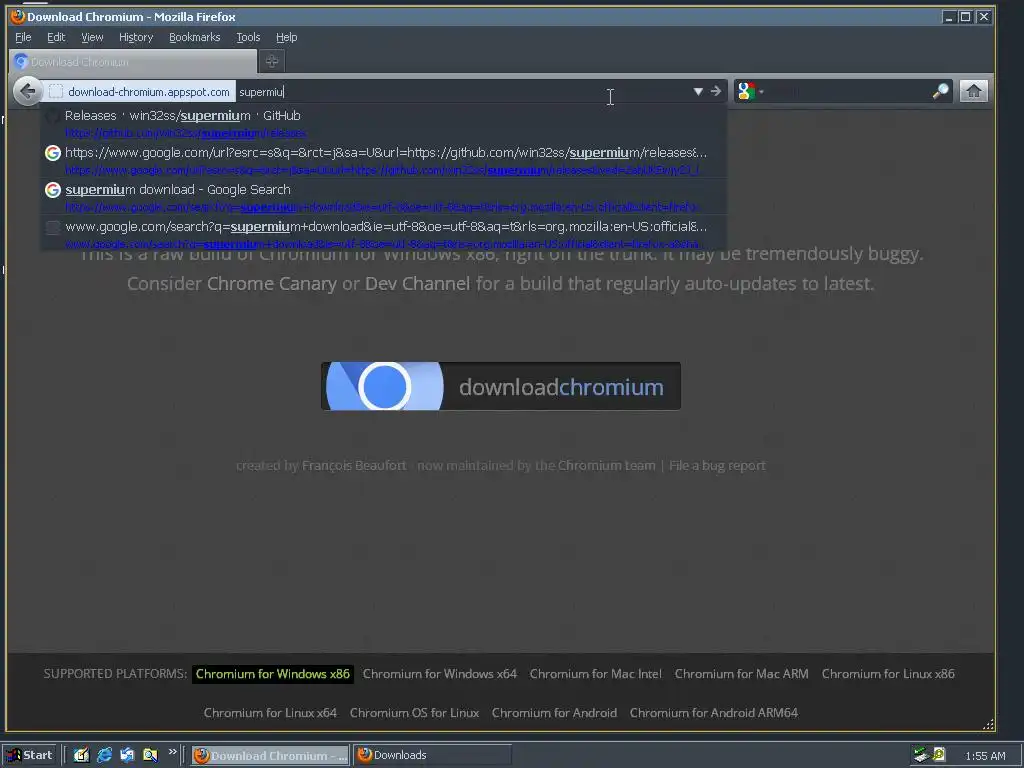
Task: Open the Tools menu
Action: click(248, 37)
